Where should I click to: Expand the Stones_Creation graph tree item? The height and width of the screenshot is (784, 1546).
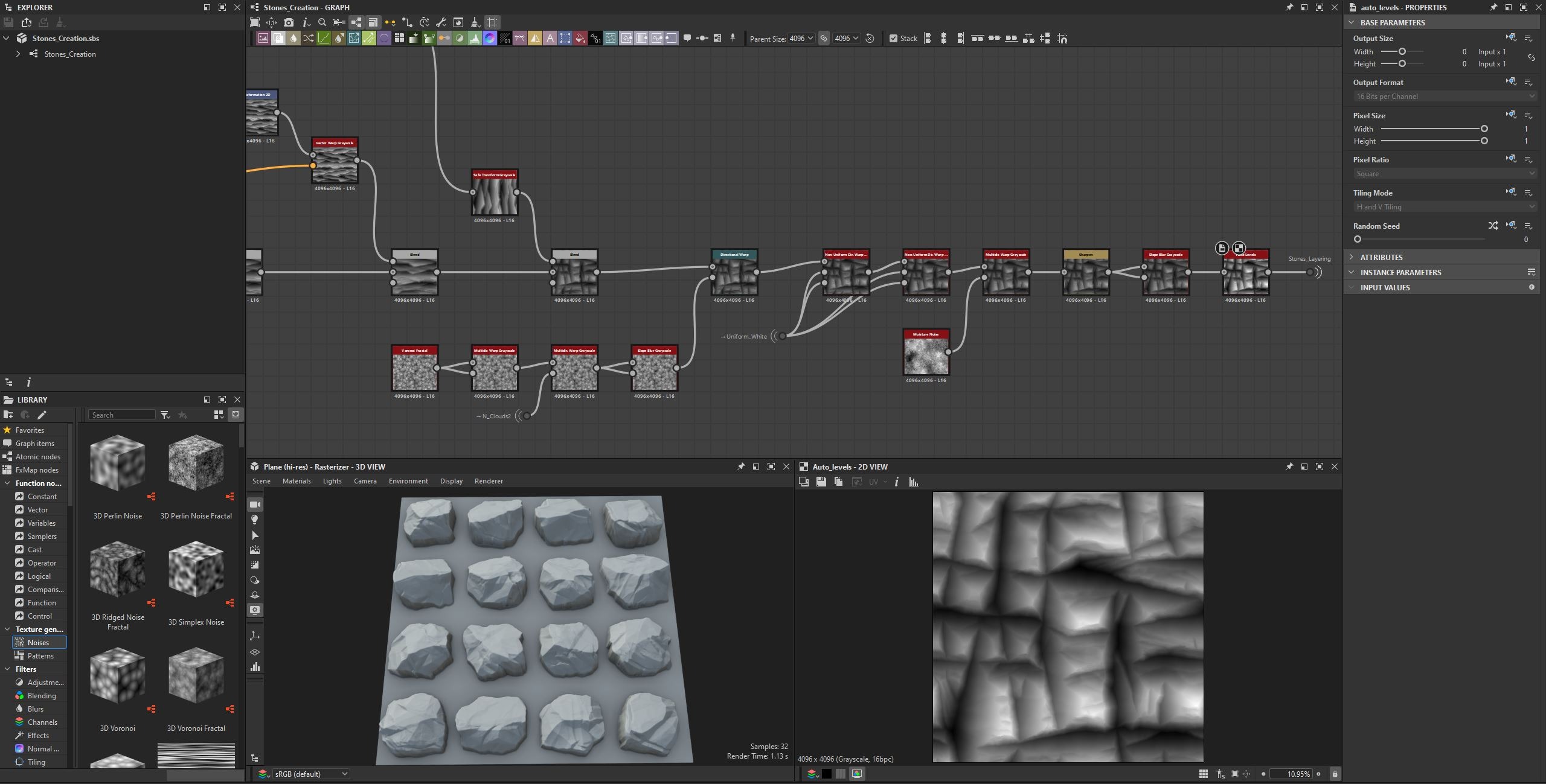[18, 54]
